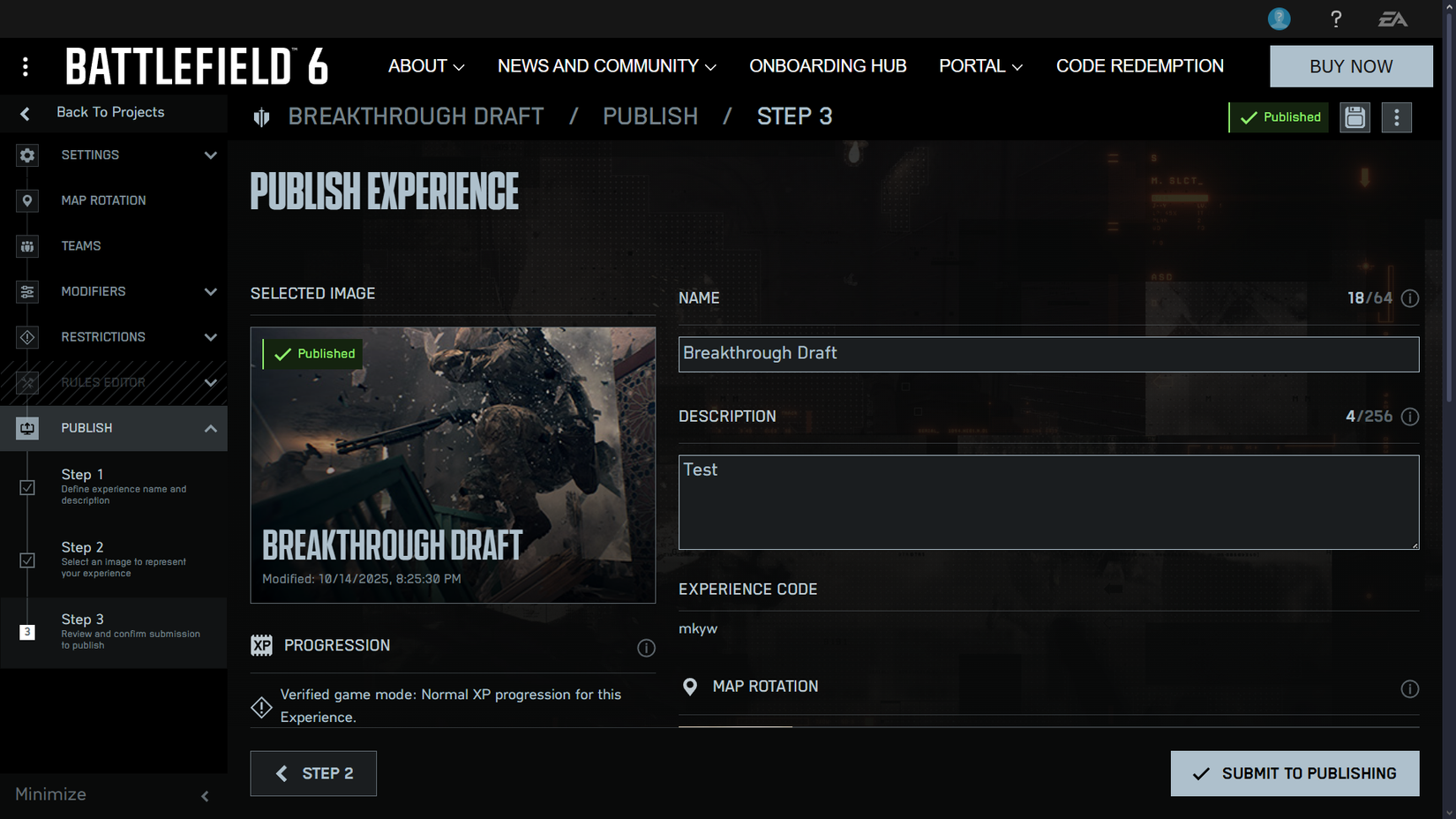This screenshot has width=1456, height=819.
Task: Toggle the Step 2 checkbox
Action: [x=27, y=560]
